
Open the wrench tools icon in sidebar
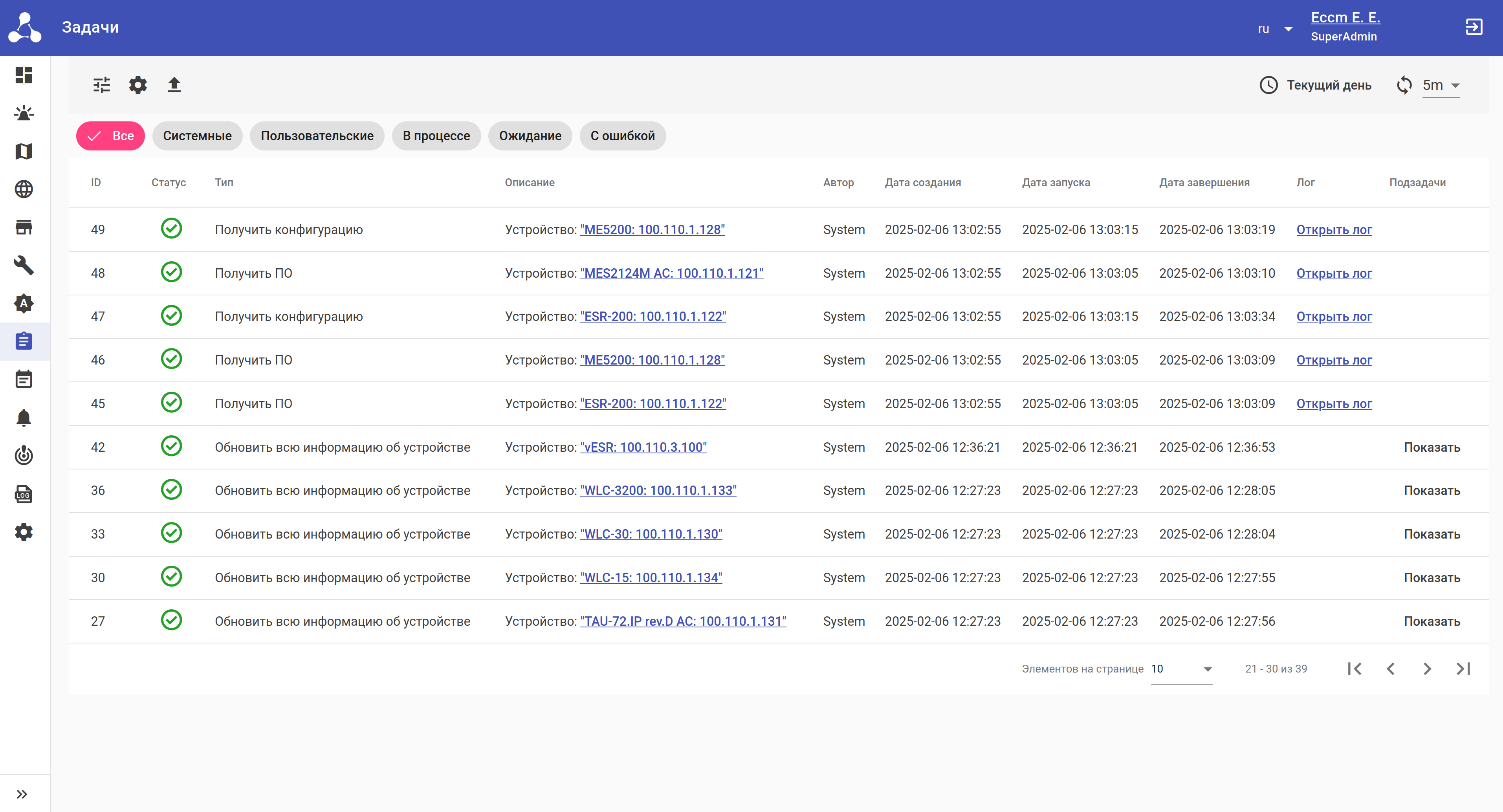tap(24, 266)
